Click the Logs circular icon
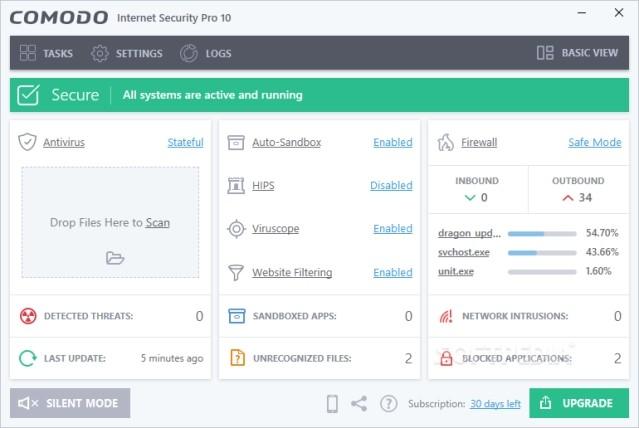Viewport: 639px width, 428px height. pyautogui.click(x=189, y=53)
